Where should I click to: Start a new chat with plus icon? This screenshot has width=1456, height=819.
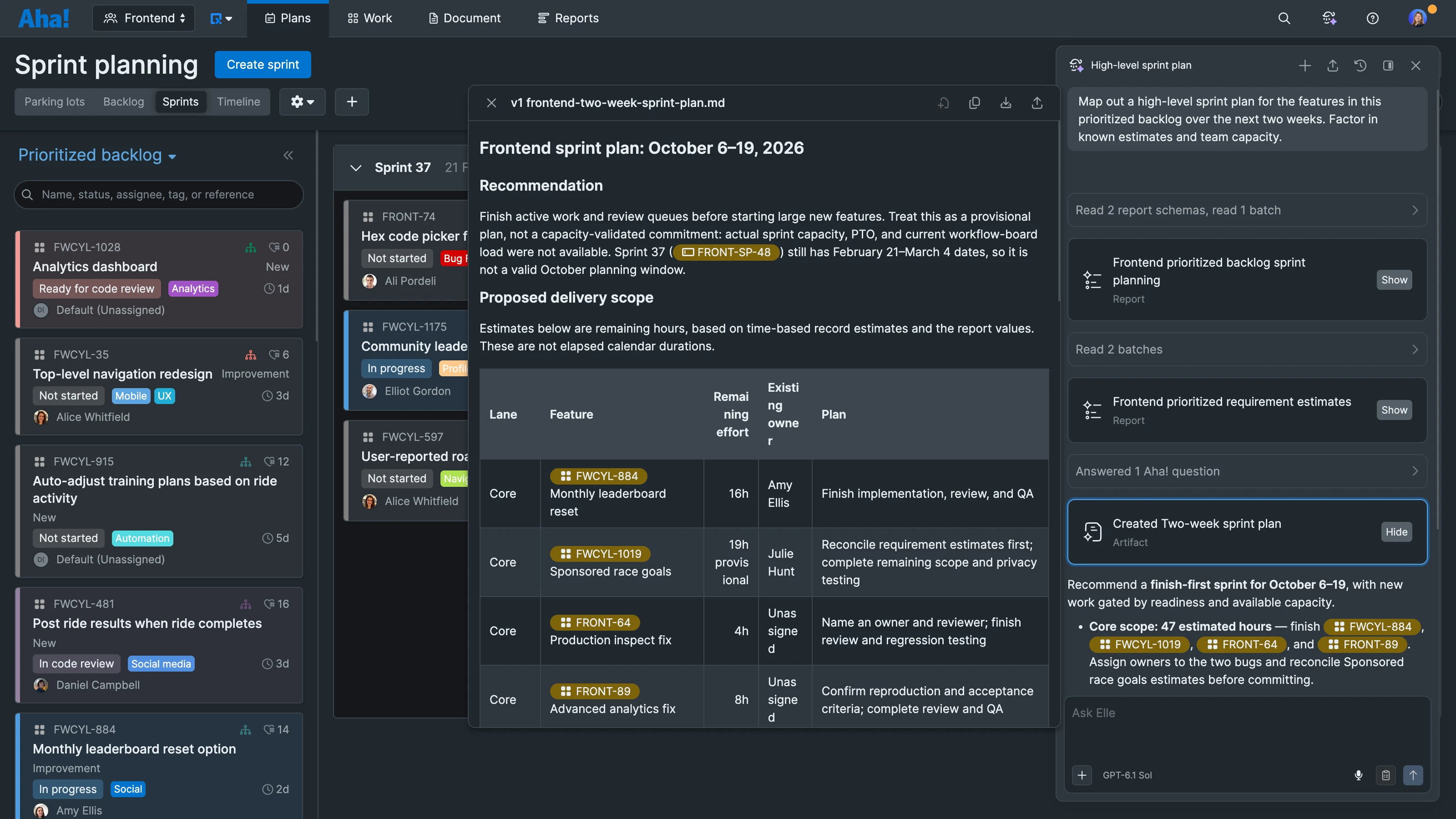click(x=1305, y=66)
